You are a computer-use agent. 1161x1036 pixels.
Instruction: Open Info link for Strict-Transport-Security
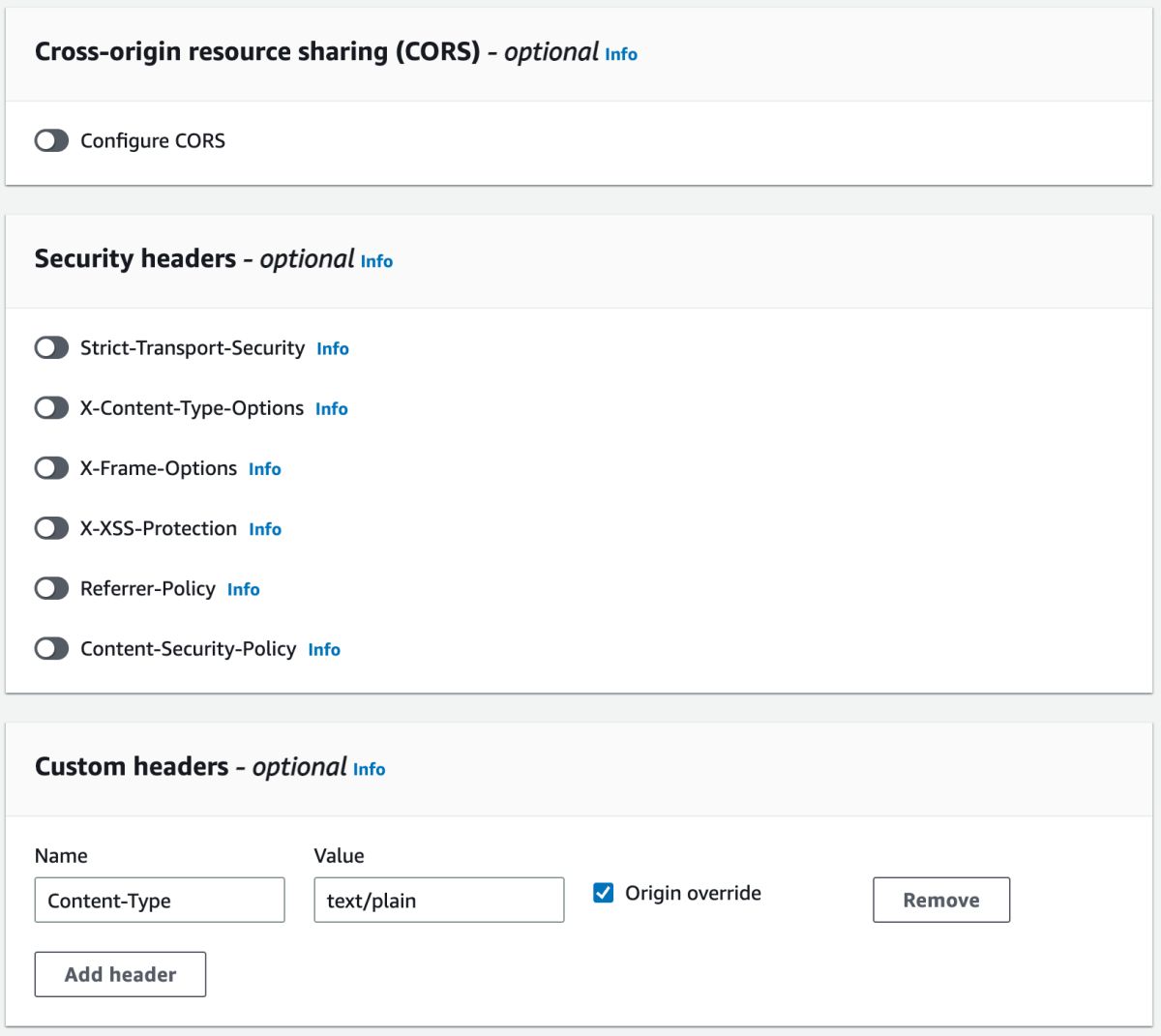tap(333, 348)
